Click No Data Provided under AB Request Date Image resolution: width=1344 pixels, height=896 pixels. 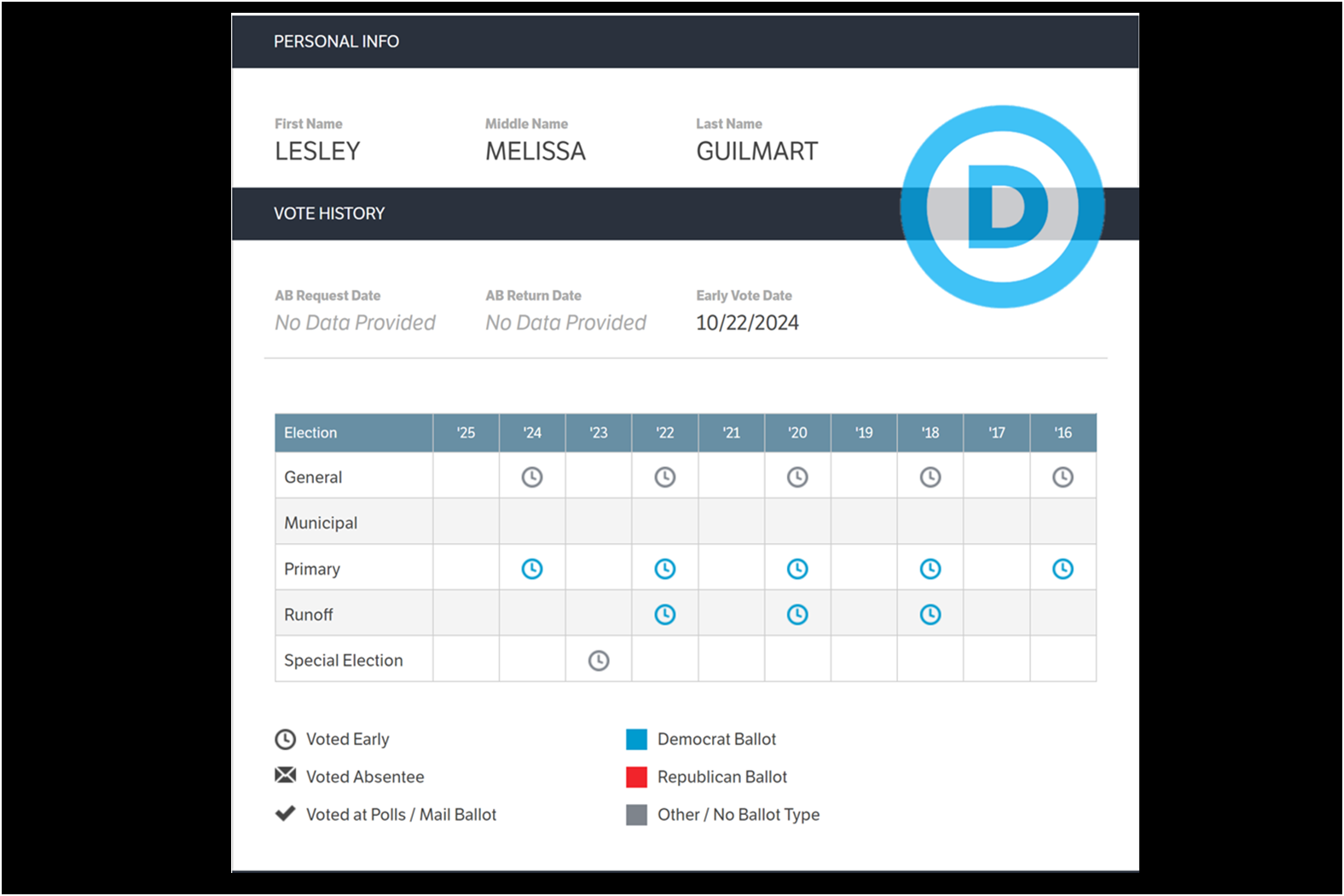pyautogui.click(x=355, y=323)
